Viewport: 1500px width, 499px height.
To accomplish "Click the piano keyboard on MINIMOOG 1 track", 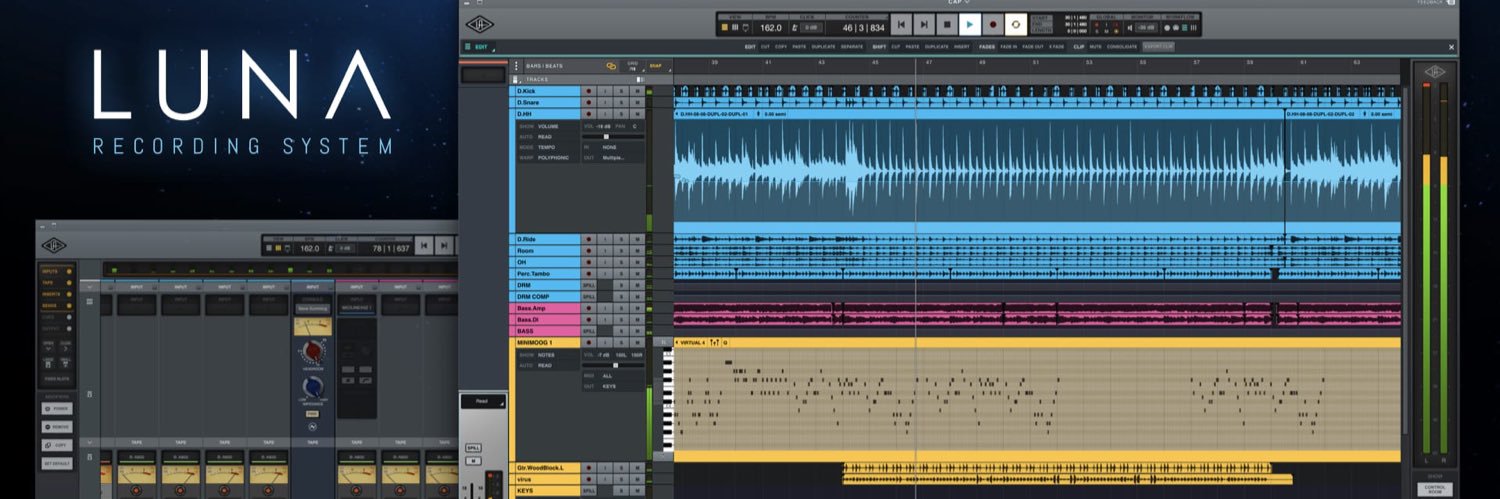I will (x=668, y=401).
